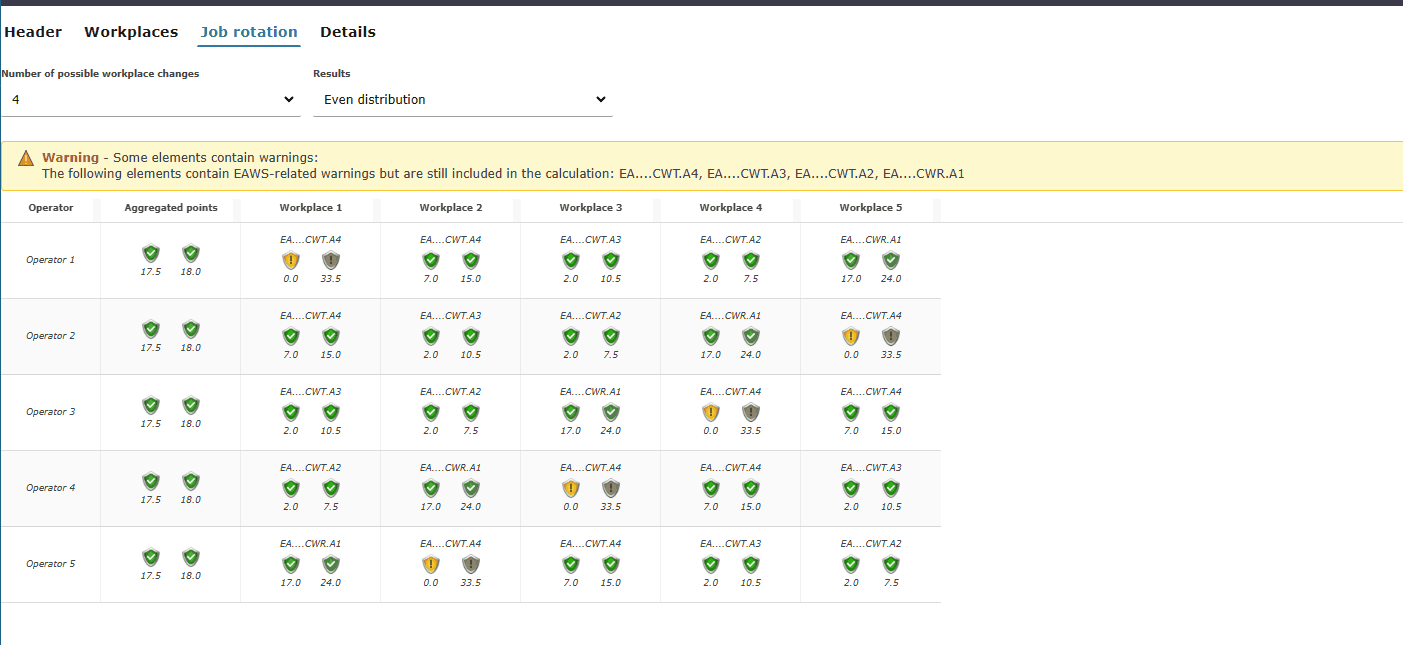Viewport: 1403px width, 645px height.
Task: Click green shield showing 17.5 for Operator 1
Action: click(x=151, y=254)
